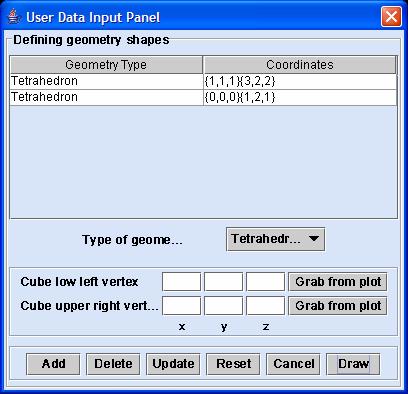
Task: Grab from plot for cube upper right vertex
Action: (338, 306)
